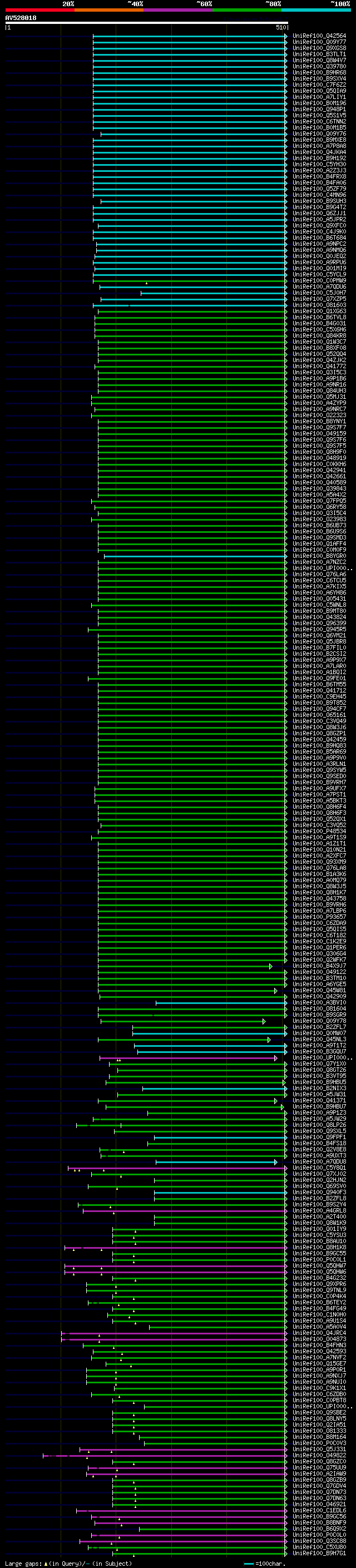Click the UniRef100_Q3SC88 label

point(319,1541)
